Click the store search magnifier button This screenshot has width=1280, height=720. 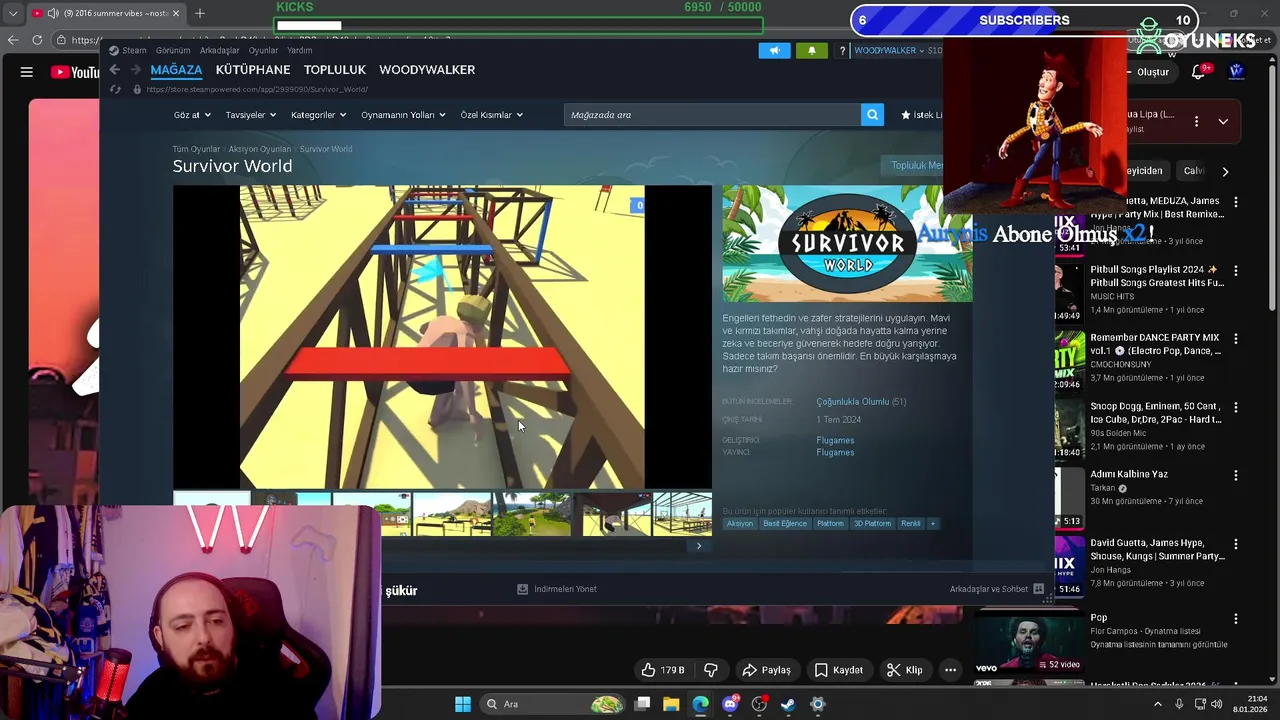point(873,115)
